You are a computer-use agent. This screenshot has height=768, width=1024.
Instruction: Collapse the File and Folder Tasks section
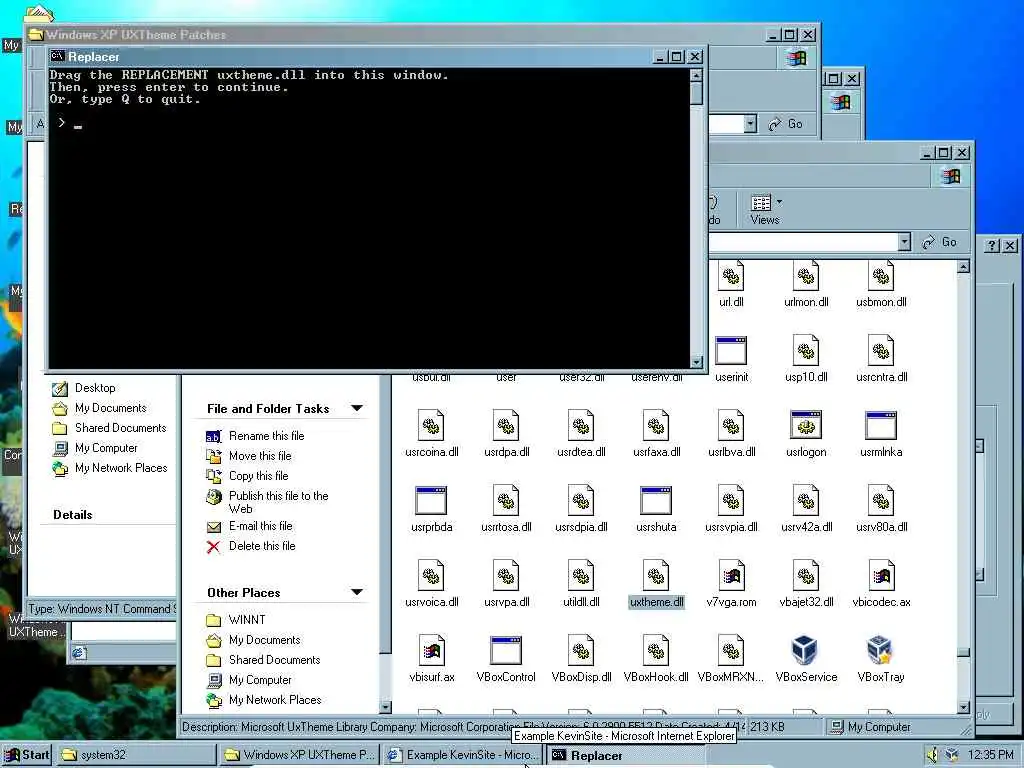[x=357, y=408]
